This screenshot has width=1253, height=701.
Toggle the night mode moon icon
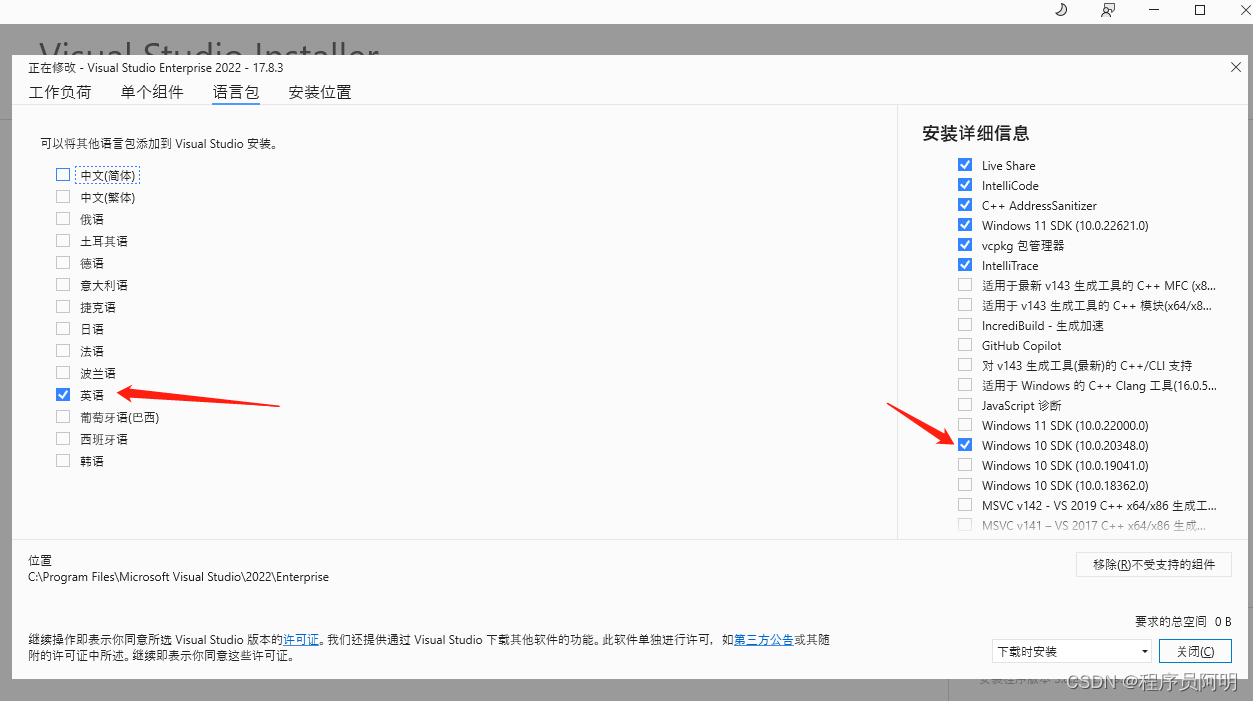1062,10
